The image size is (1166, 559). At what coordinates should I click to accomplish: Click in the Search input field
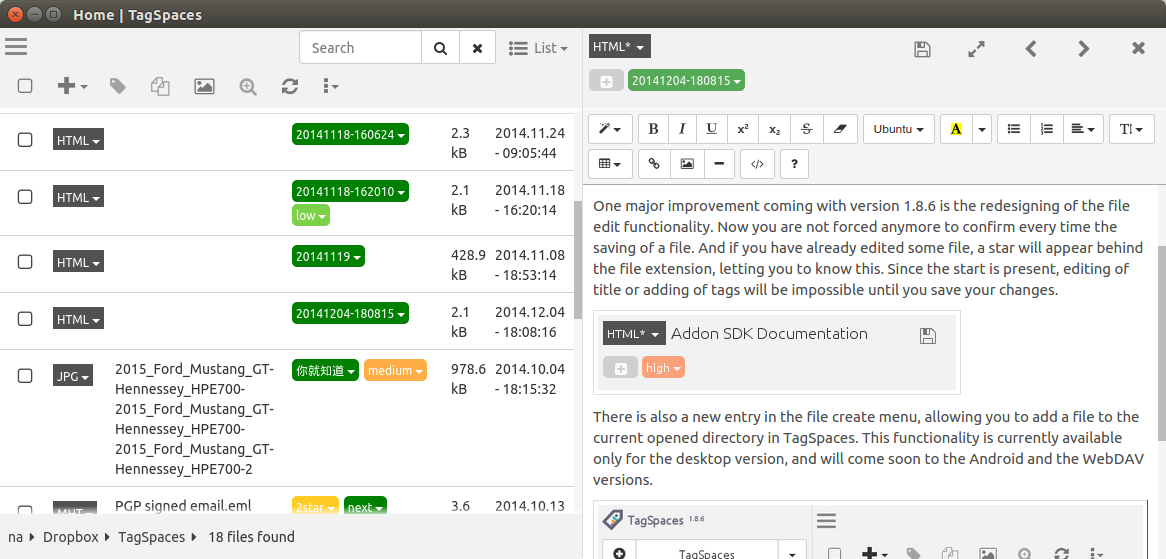click(x=361, y=48)
